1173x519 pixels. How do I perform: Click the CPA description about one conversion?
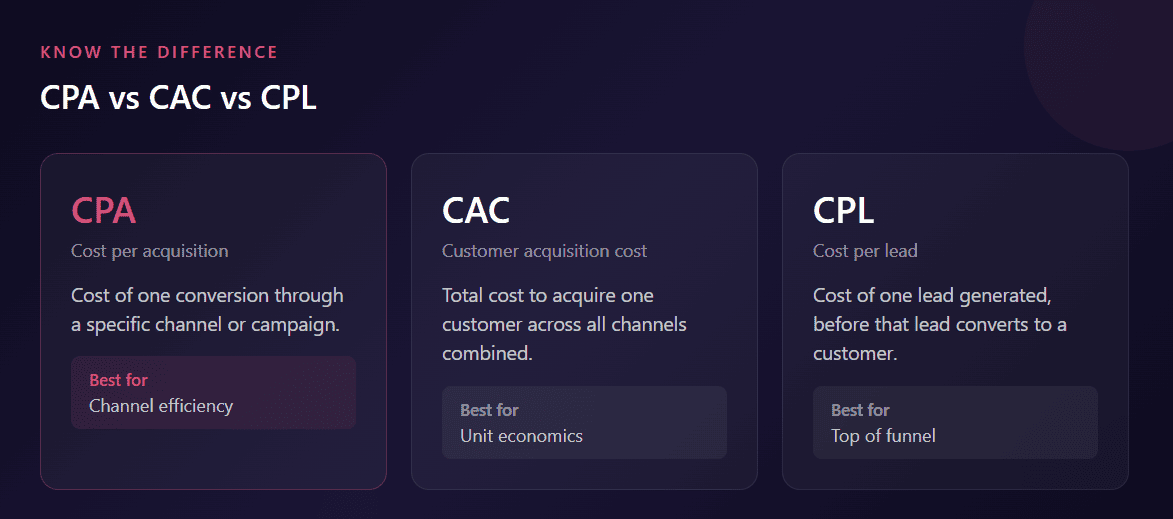(x=207, y=310)
